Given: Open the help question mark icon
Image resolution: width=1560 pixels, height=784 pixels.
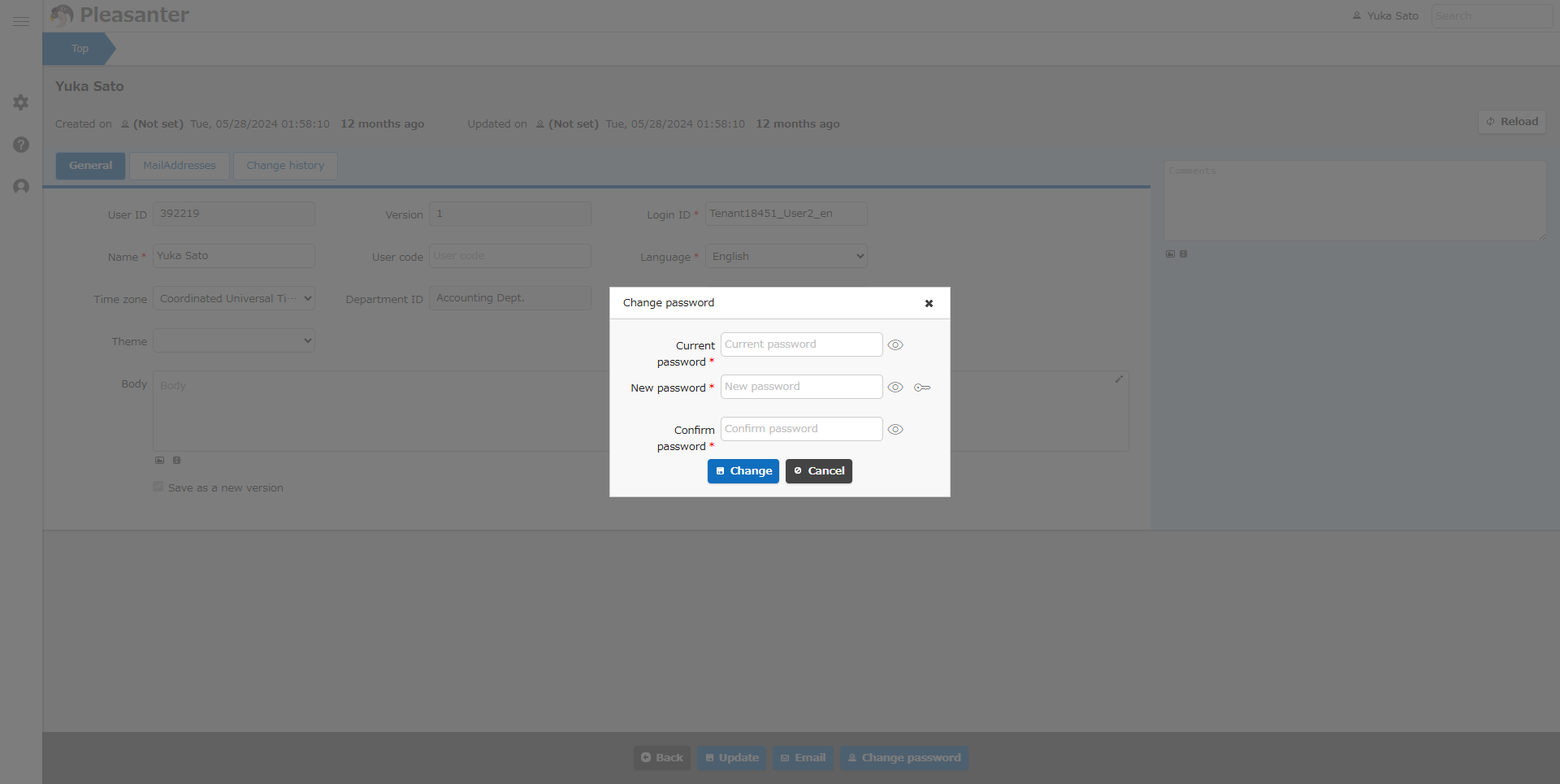Looking at the screenshot, I should coord(21,145).
